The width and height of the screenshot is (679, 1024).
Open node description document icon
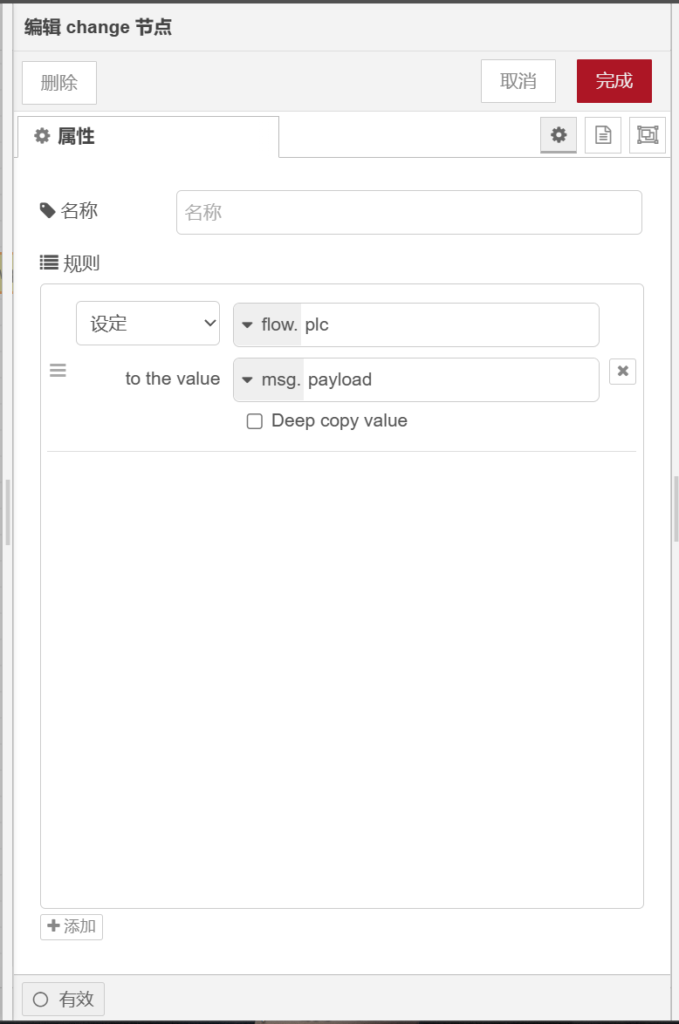[x=603, y=135]
